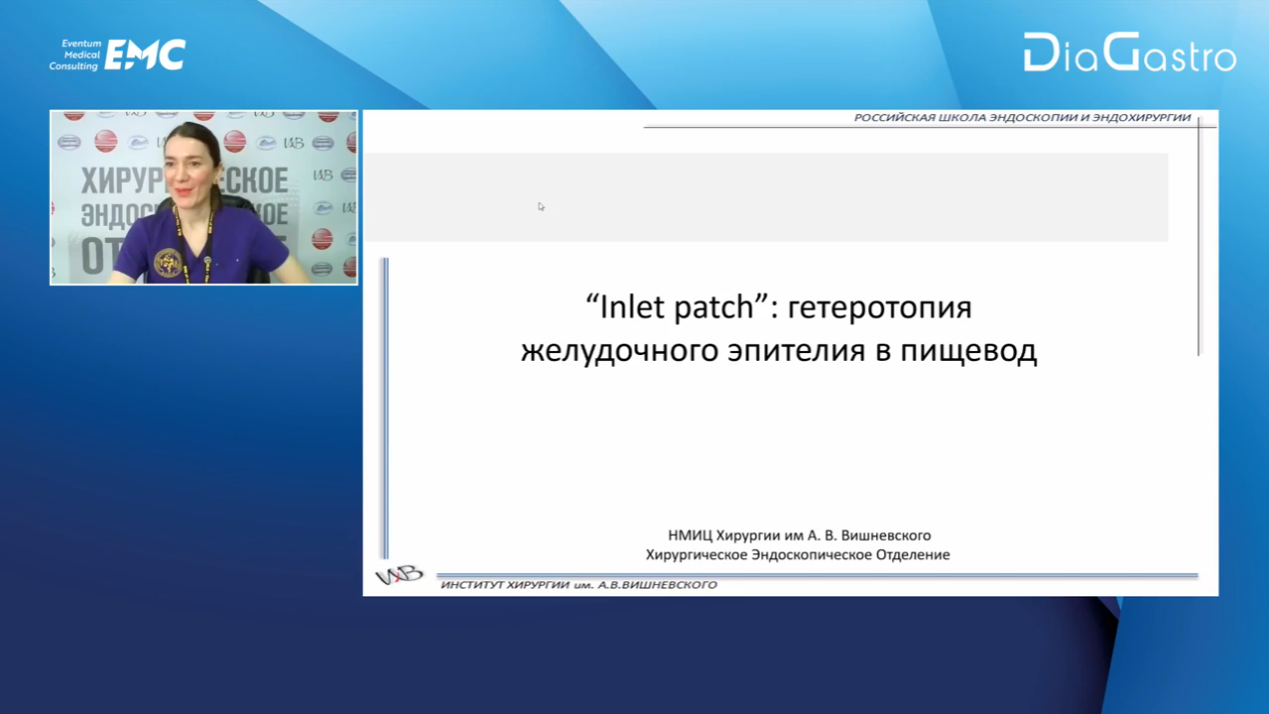Click the "Inlet patch" title line

778,307
